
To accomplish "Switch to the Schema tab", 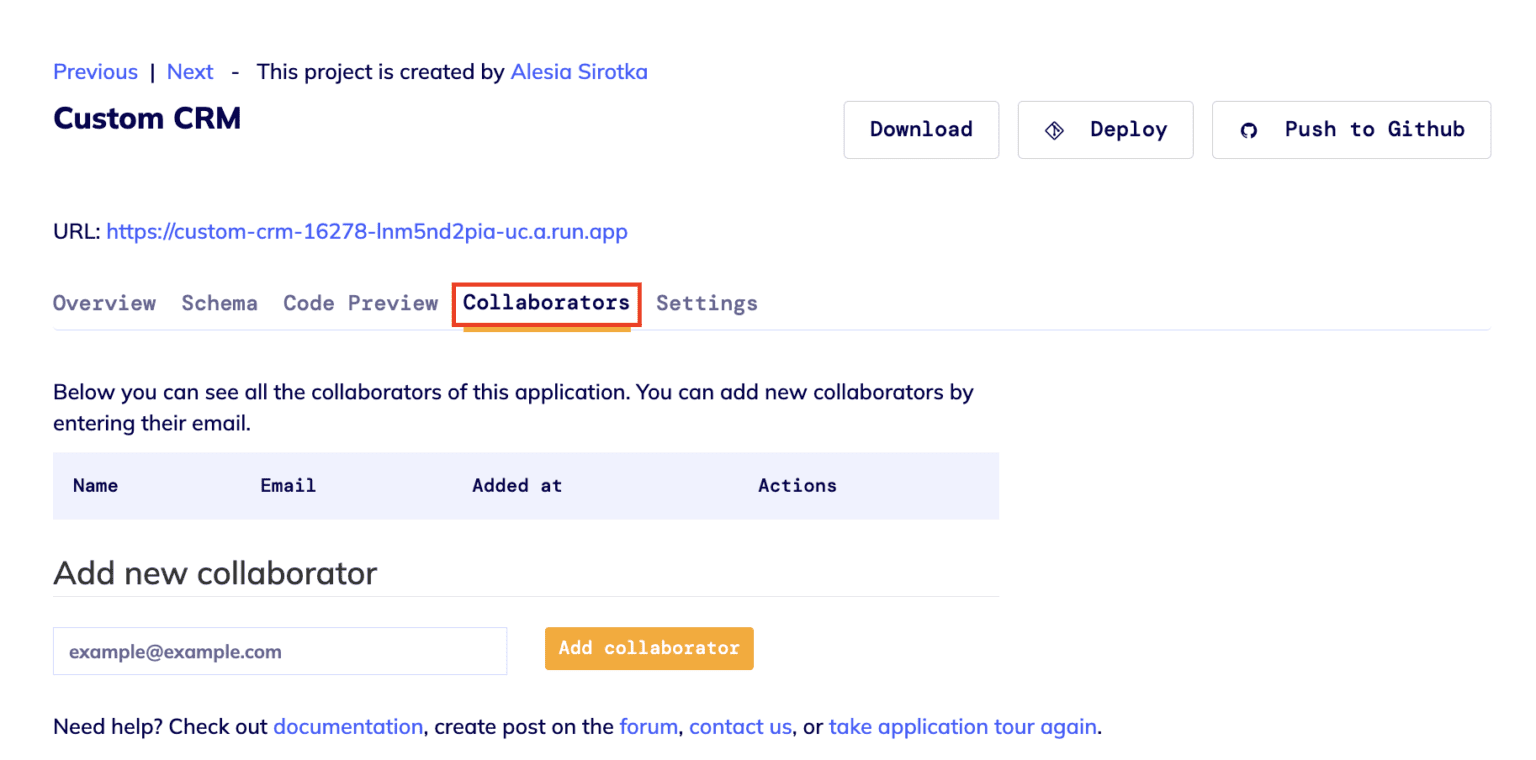I will tap(219, 303).
